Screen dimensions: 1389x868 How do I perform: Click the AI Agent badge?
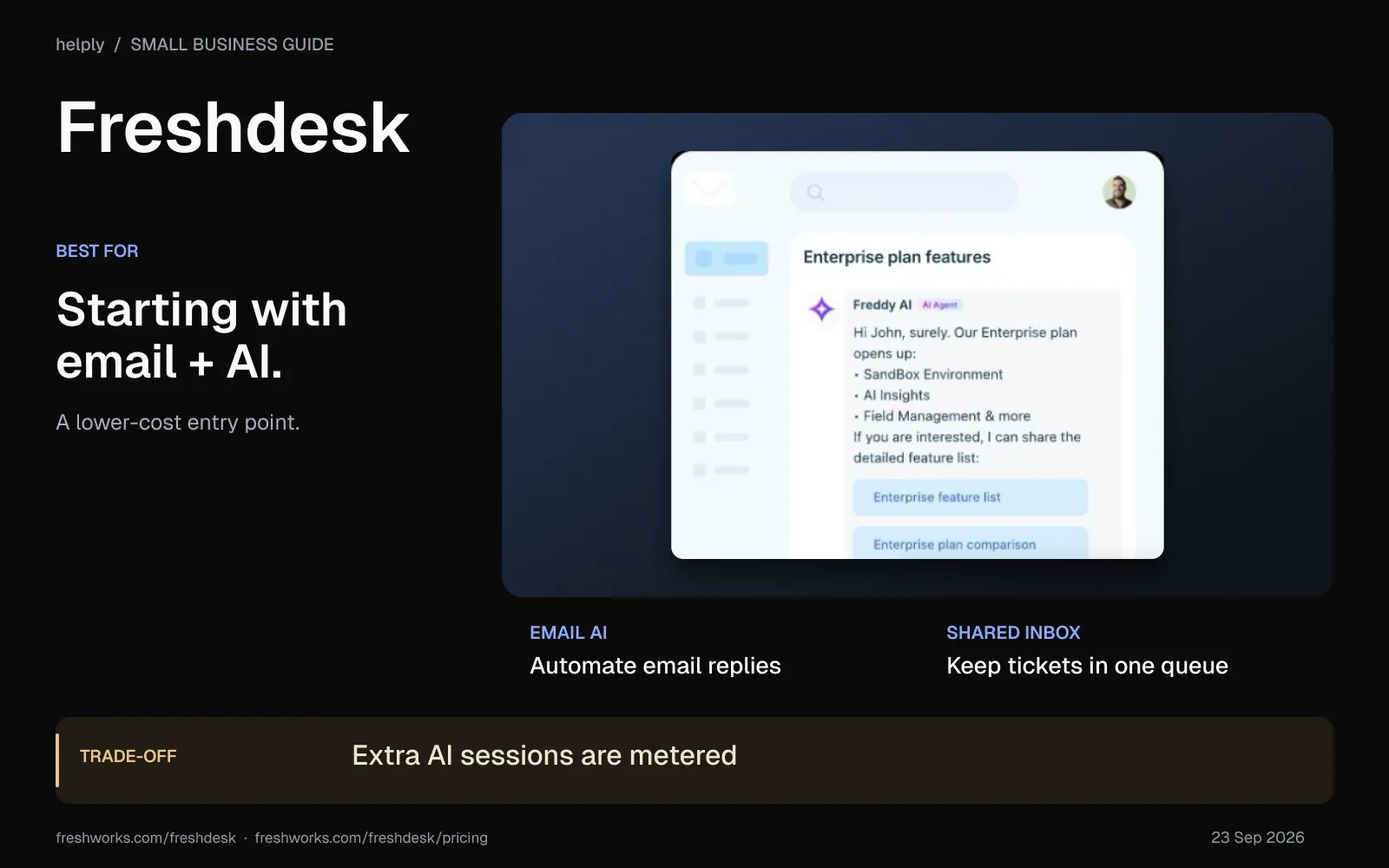click(x=940, y=305)
